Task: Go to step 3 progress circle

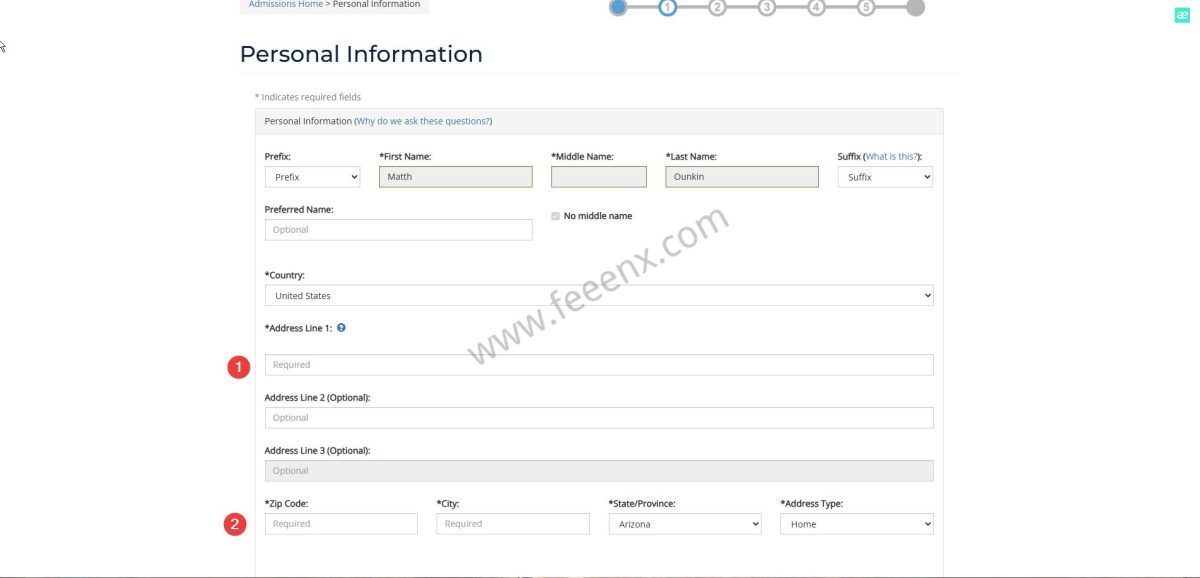Action: pos(766,8)
